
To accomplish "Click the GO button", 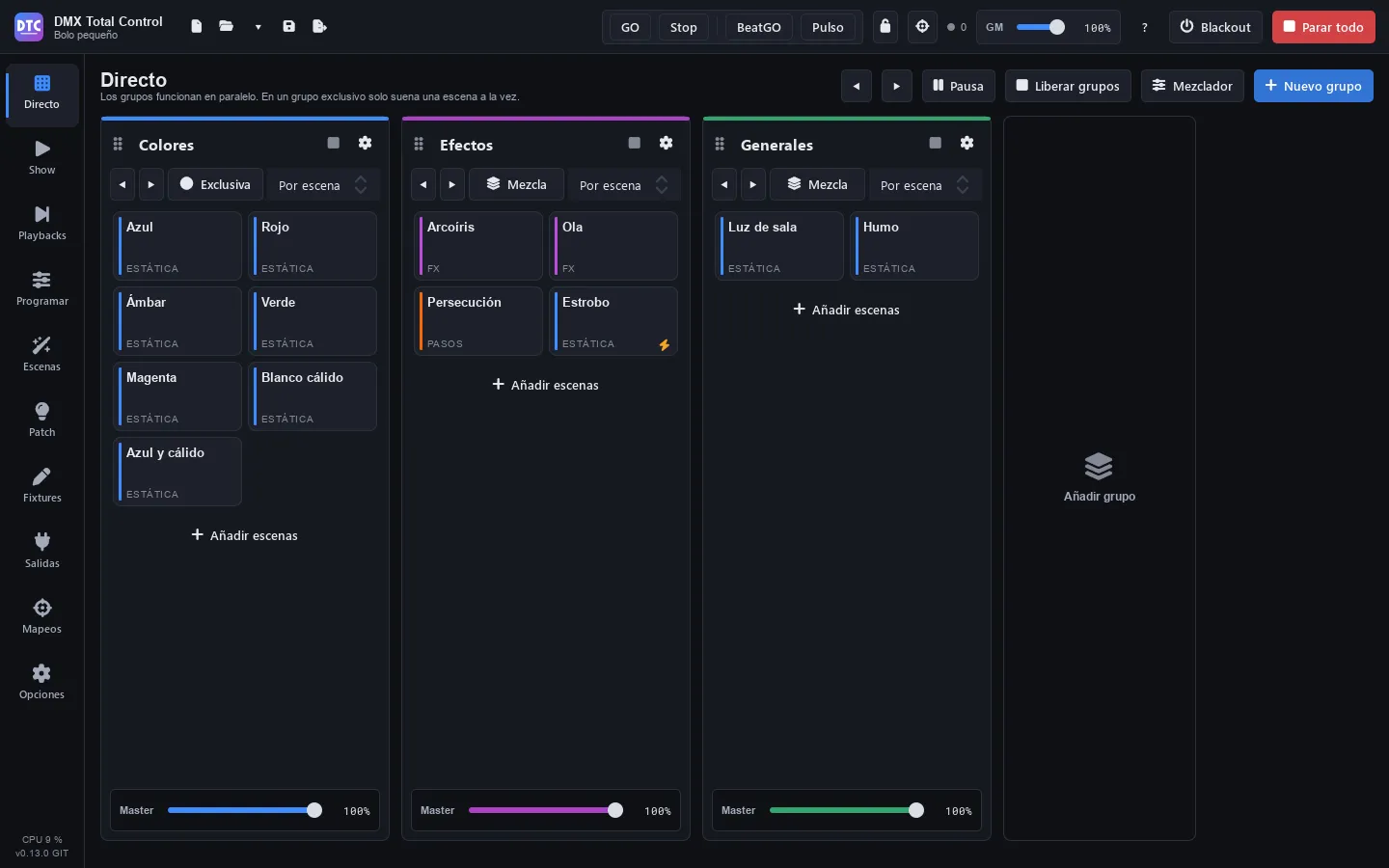I will tap(630, 27).
